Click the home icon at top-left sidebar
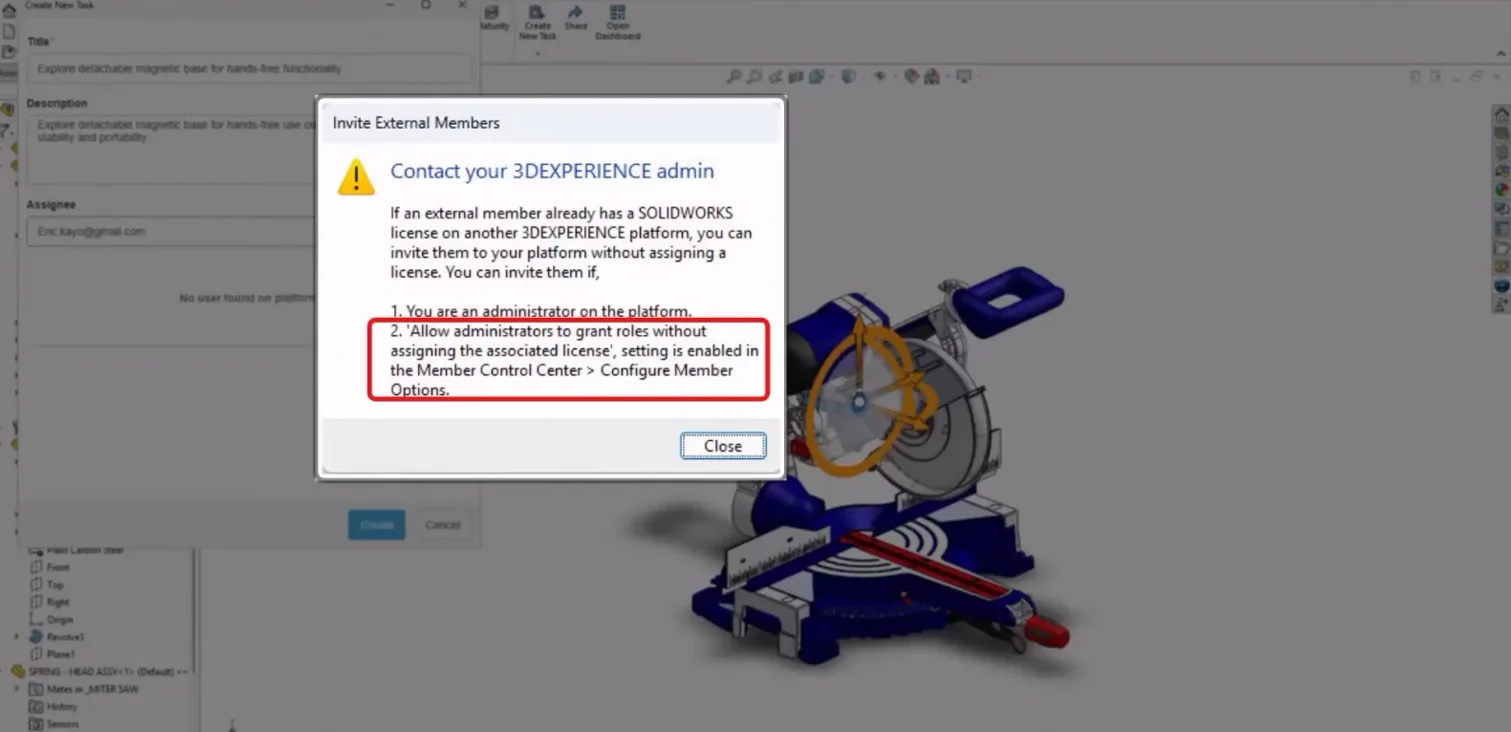The image size is (1511, 732). point(8,10)
